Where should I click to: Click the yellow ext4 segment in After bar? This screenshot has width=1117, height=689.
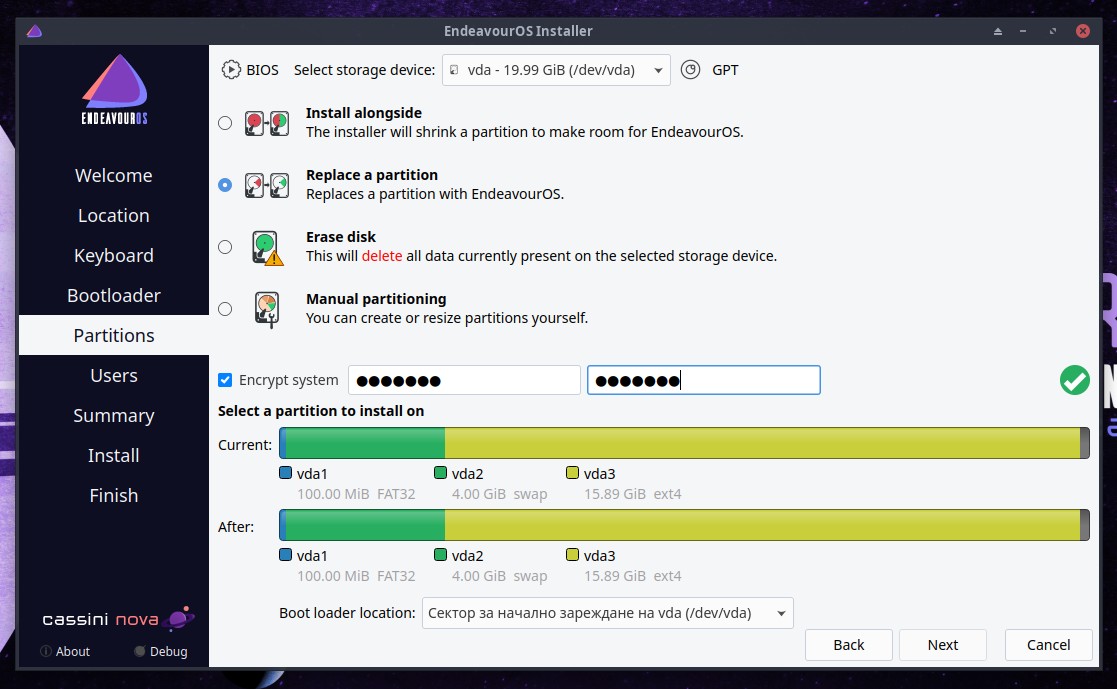(763, 525)
